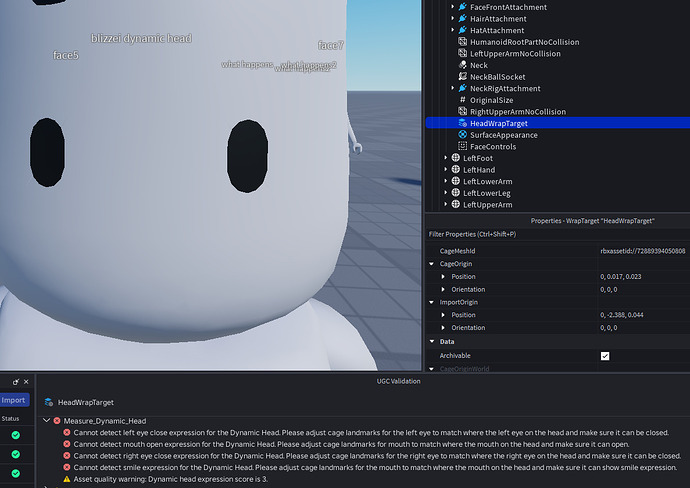The width and height of the screenshot is (690, 488).
Task: Expand the LeftLowerArm tree node
Action: pyautogui.click(x=445, y=181)
